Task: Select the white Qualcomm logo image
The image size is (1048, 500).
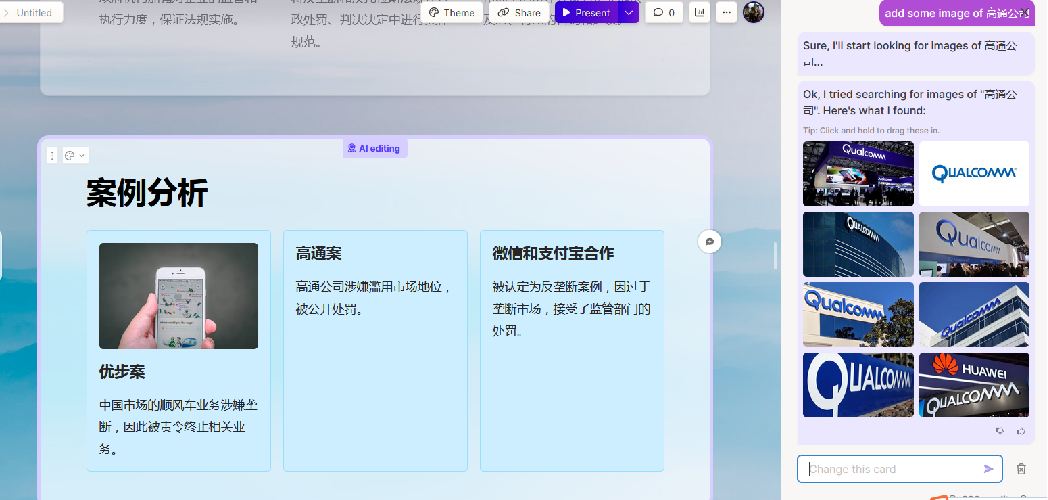Action: pyautogui.click(x=973, y=173)
